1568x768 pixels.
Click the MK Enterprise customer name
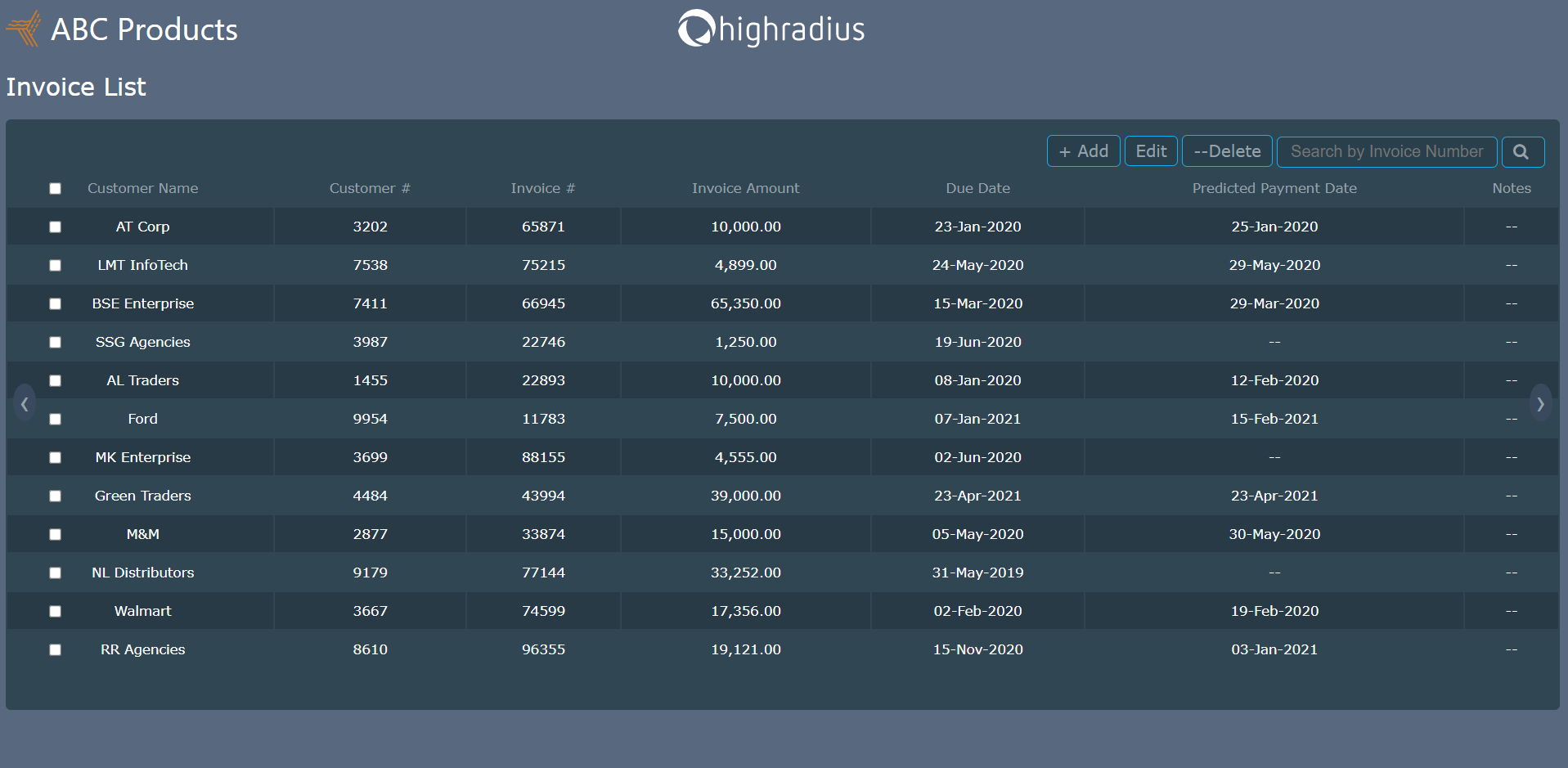coord(142,457)
